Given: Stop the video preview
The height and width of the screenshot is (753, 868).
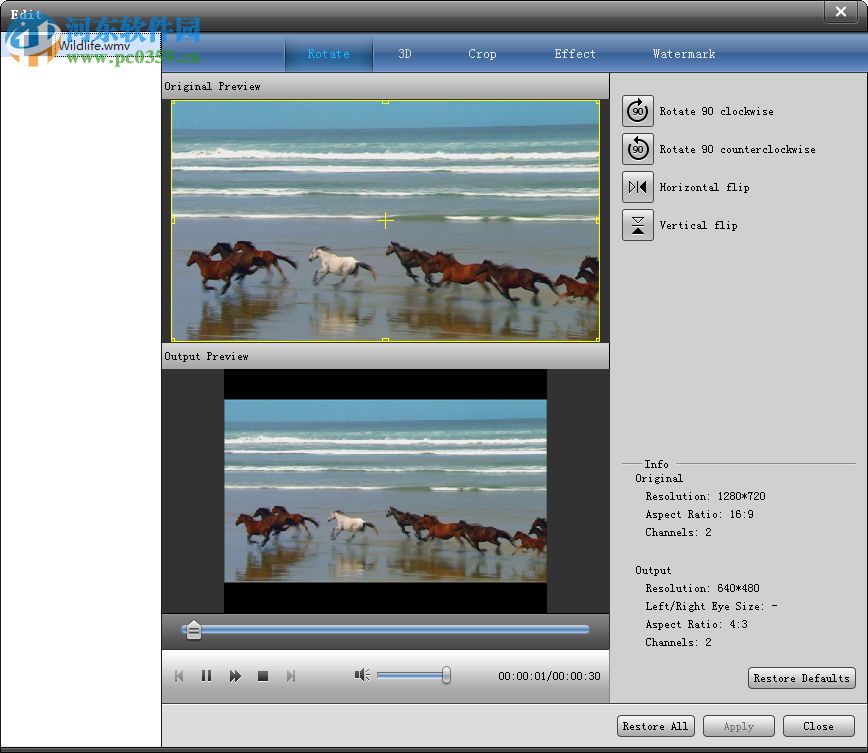Looking at the screenshot, I should point(263,676).
